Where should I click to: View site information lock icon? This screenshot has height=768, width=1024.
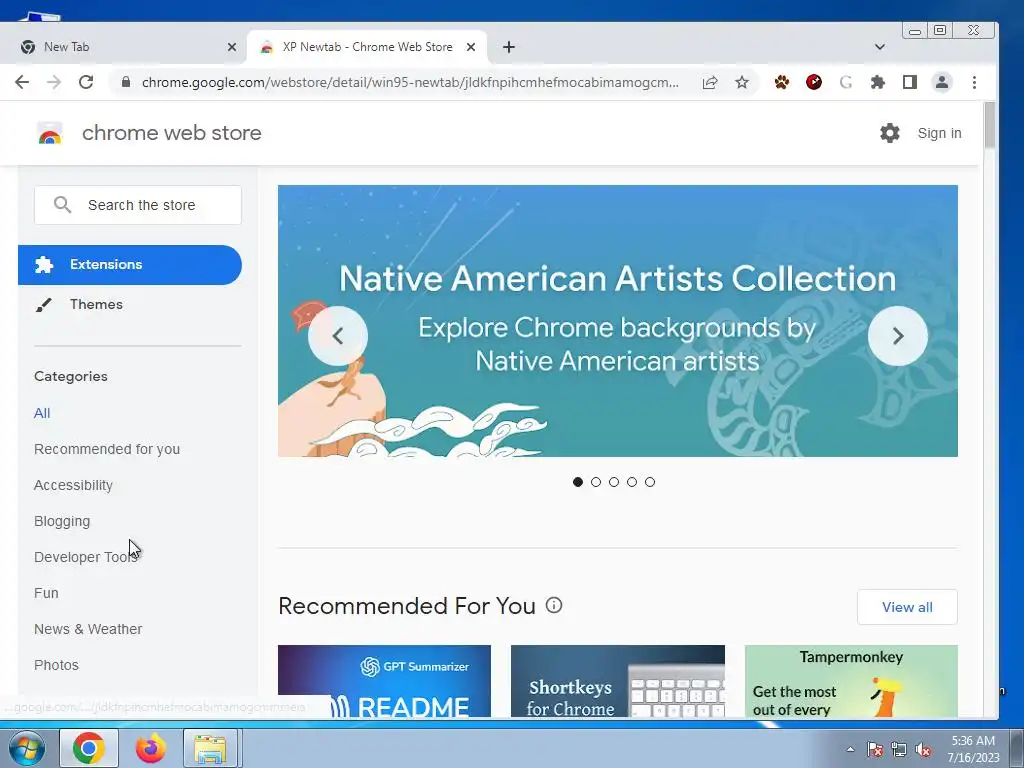[126, 82]
